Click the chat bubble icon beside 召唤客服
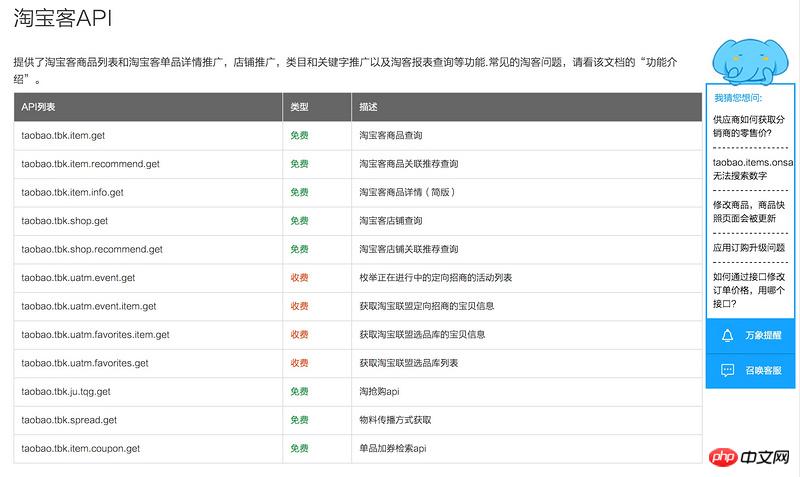Image resolution: width=800 pixels, height=477 pixels. click(728, 370)
